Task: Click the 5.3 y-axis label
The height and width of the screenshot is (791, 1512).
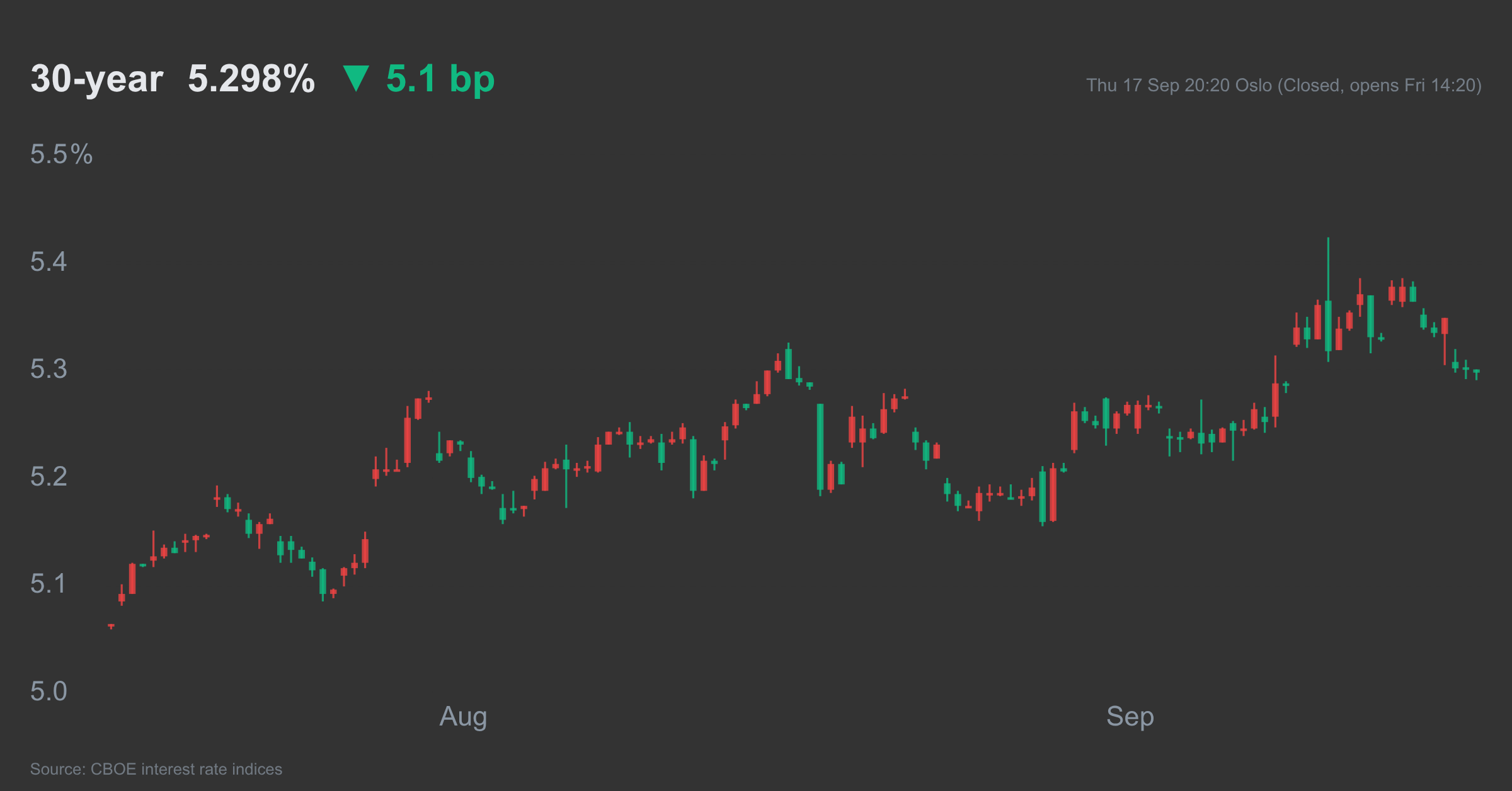Action: (49, 369)
